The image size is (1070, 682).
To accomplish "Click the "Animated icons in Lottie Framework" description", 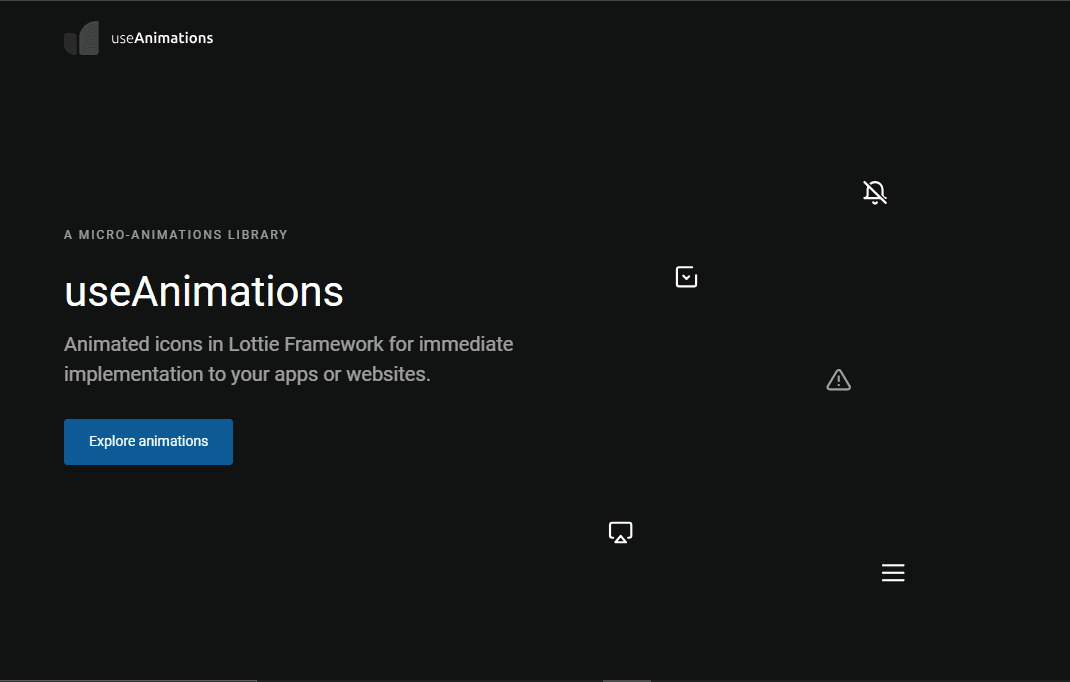I will point(288,359).
